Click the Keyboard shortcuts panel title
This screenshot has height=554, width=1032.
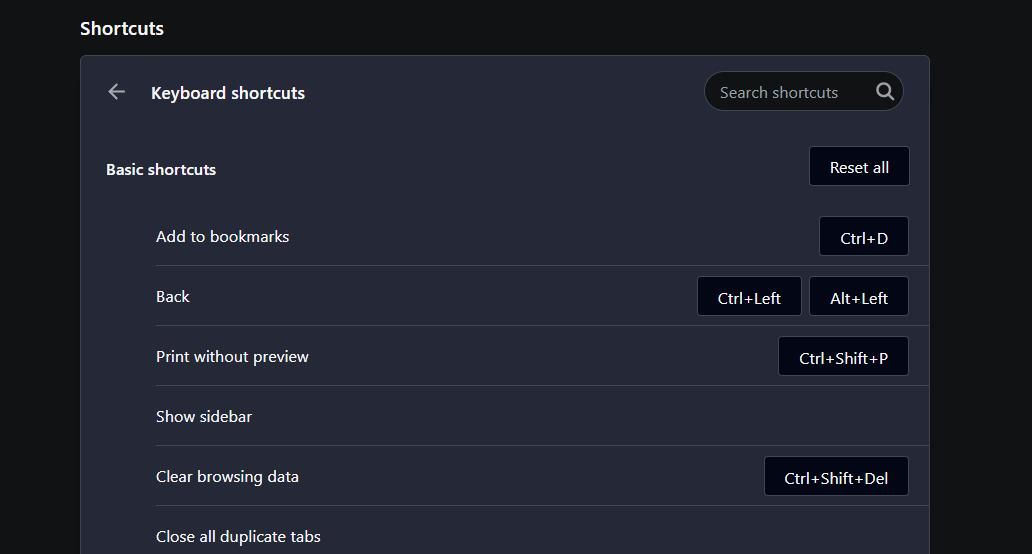click(228, 93)
